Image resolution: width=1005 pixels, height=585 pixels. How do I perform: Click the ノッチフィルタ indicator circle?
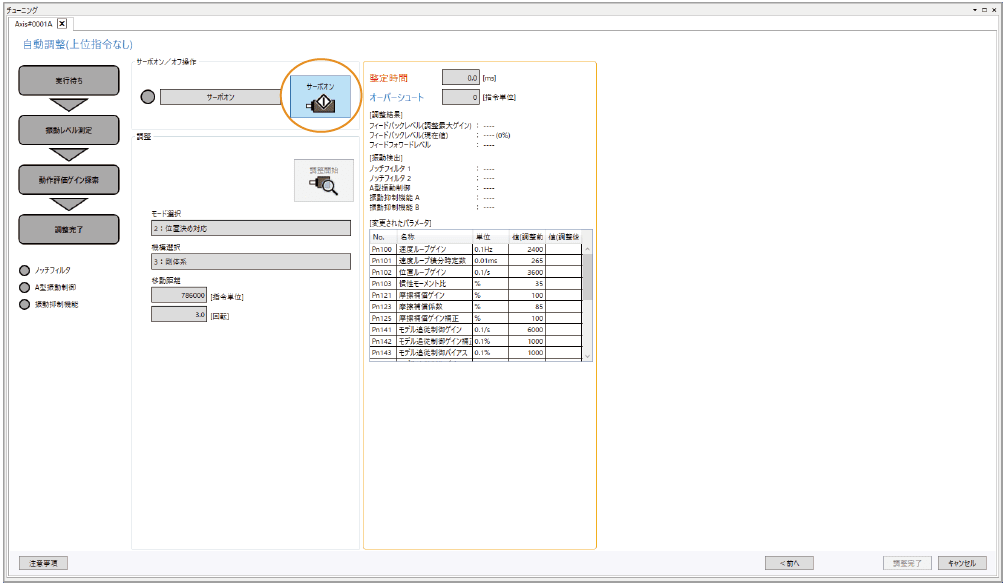point(24,270)
